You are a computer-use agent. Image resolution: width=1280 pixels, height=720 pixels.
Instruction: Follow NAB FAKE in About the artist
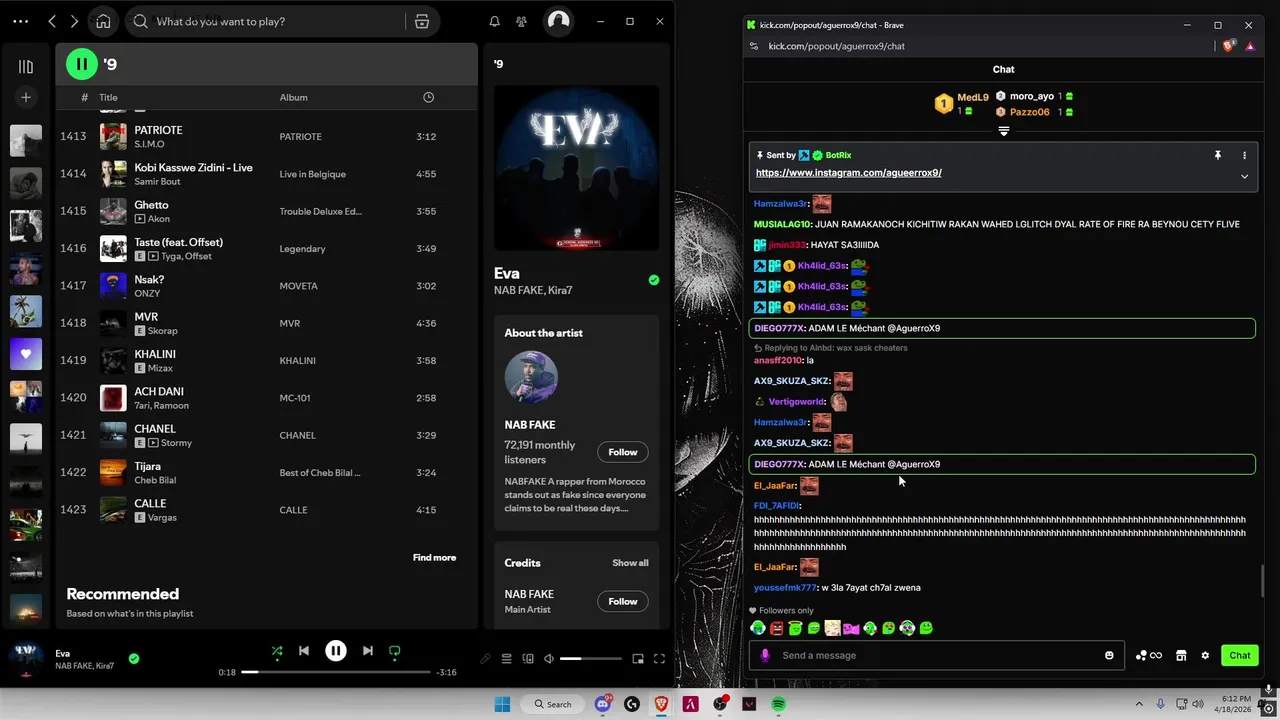pyautogui.click(x=622, y=452)
